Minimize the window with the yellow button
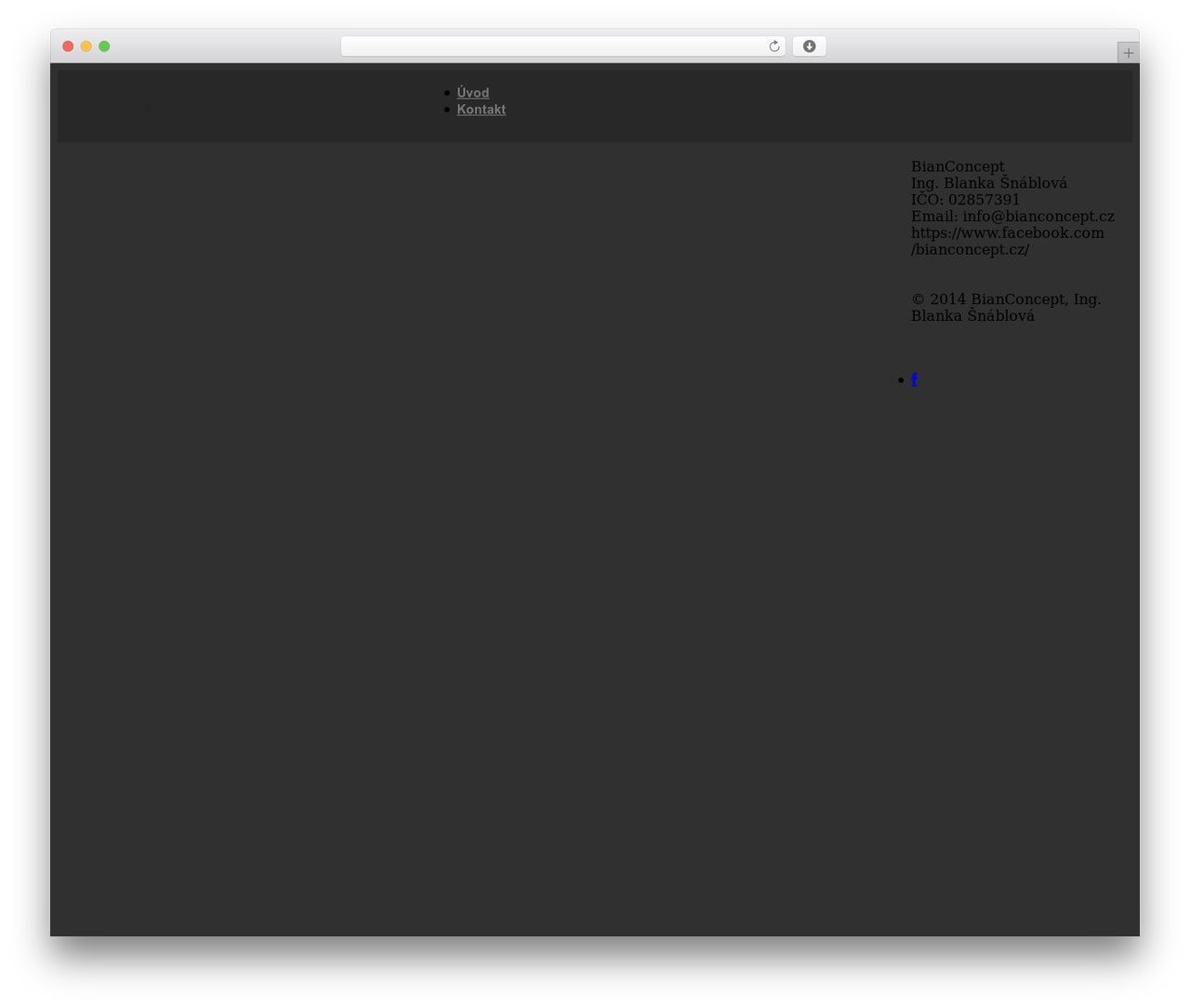The image size is (1190, 1008). [86, 46]
